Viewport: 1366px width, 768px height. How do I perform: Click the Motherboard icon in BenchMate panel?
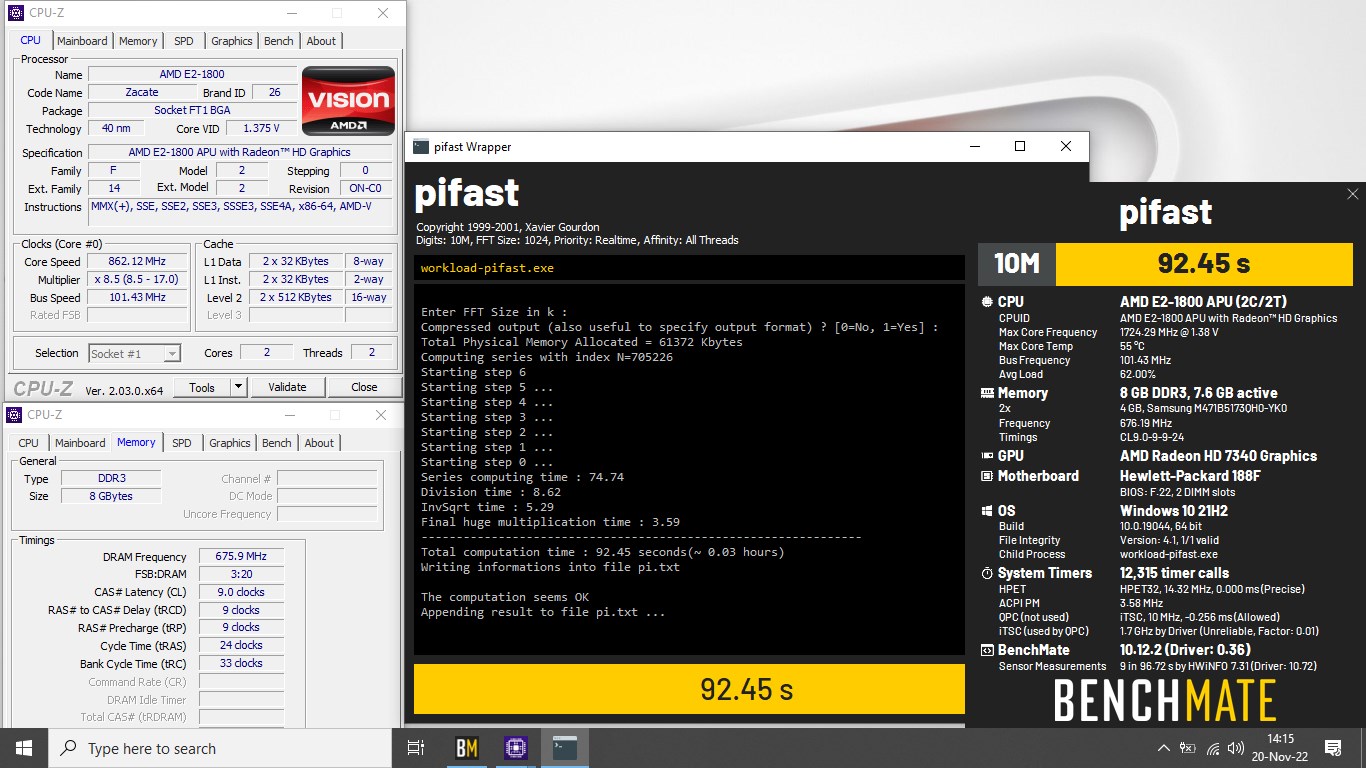coord(987,476)
